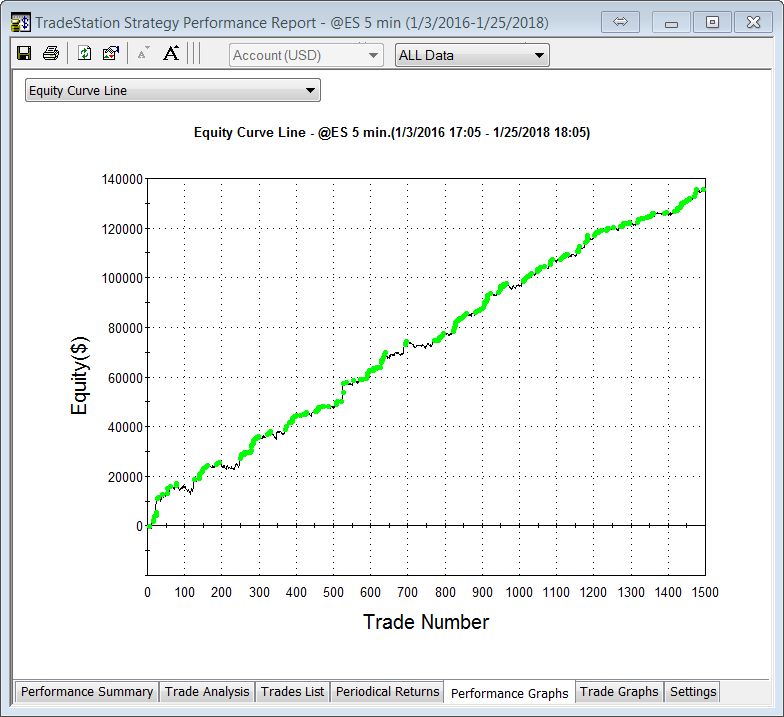This screenshot has height=717, width=784.
Task: Open the Trade Analysis tab
Action: point(207,691)
